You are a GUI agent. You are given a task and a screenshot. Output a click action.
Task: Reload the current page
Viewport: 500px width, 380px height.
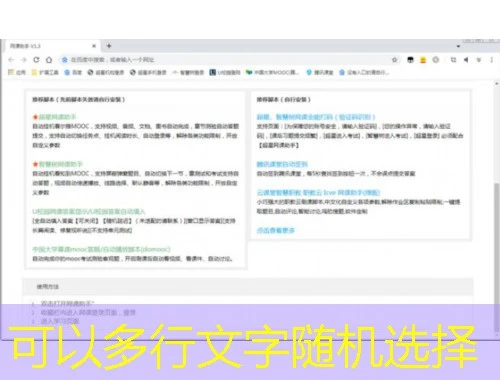click(x=36, y=60)
